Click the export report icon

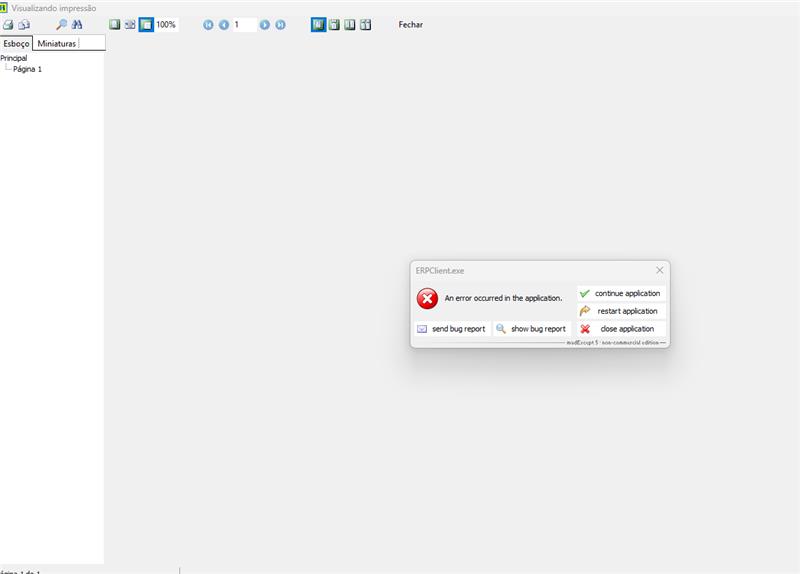[x=24, y=24]
